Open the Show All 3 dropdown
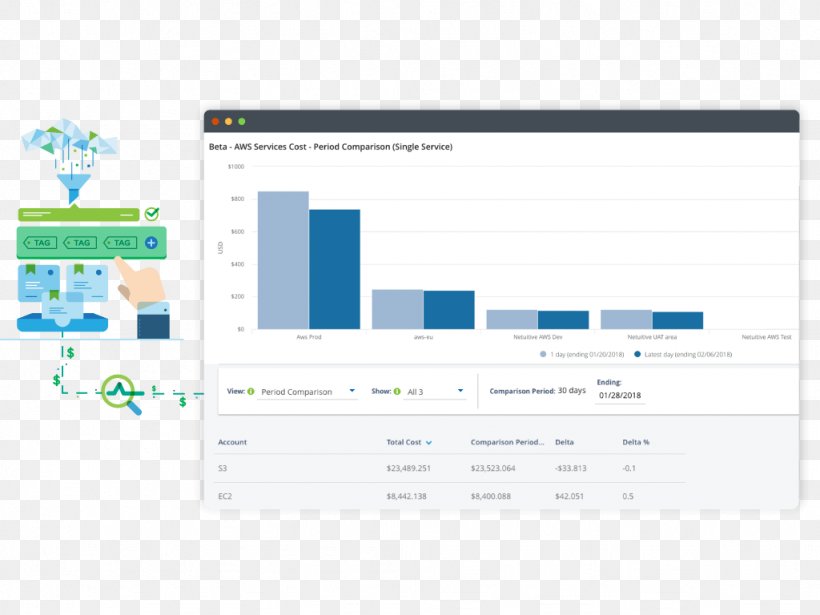820x615 pixels. (435, 392)
